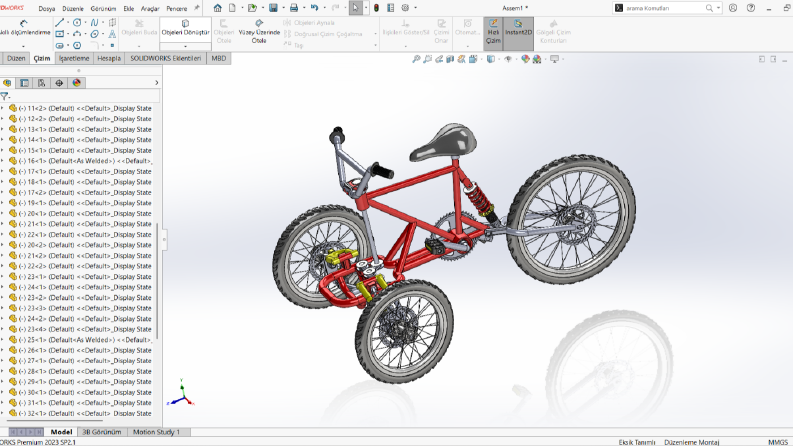Click the feature tree vertical scrollbar
Screen dimensions: 793x446
157,281
